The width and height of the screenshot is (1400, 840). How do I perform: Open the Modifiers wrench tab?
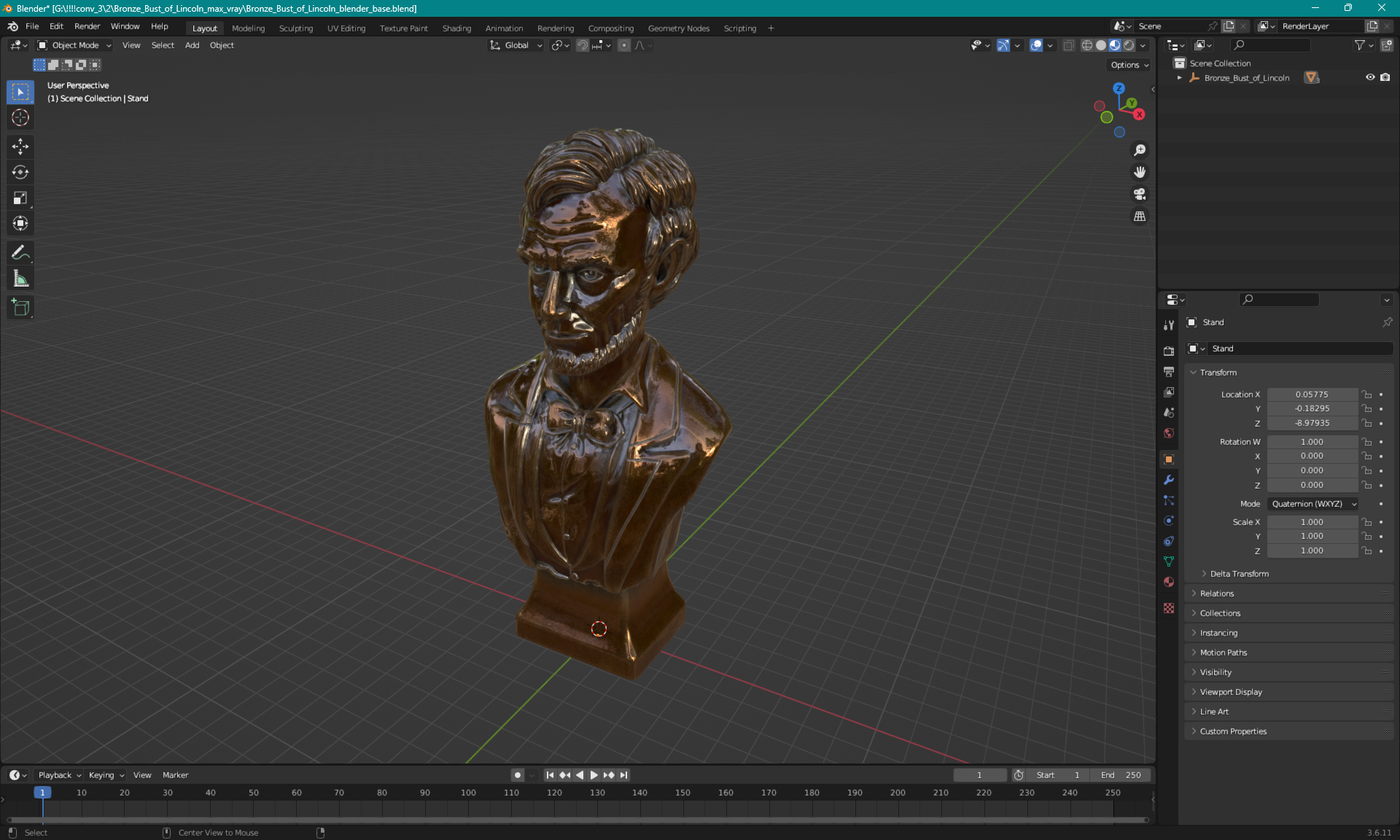point(1169,480)
